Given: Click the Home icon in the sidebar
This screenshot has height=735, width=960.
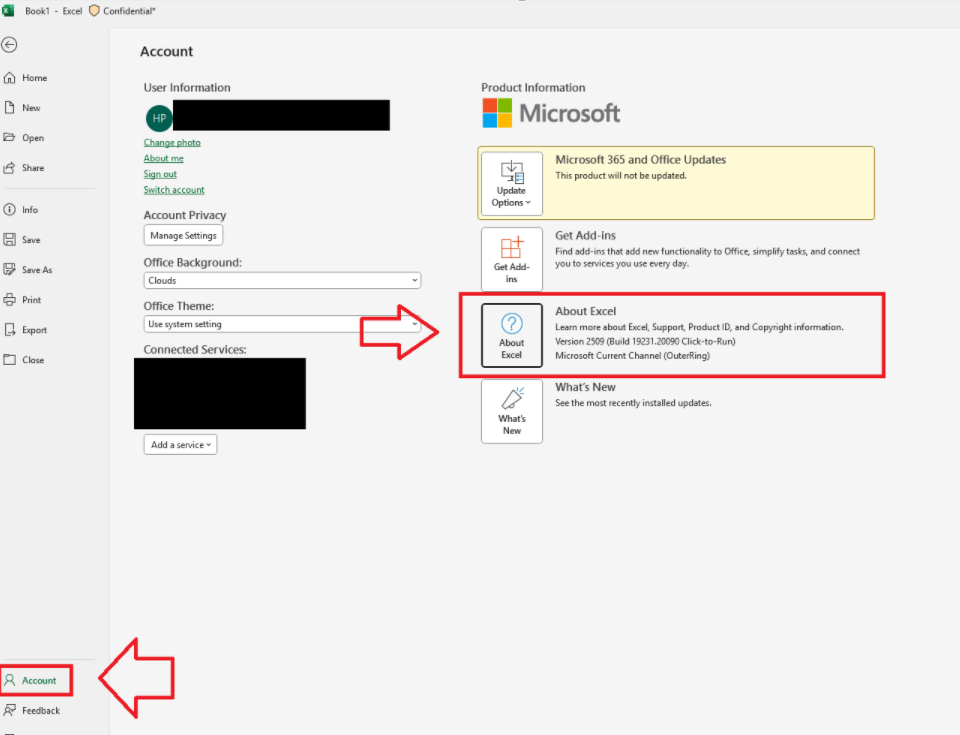Looking at the screenshot, I should (10, 78).
